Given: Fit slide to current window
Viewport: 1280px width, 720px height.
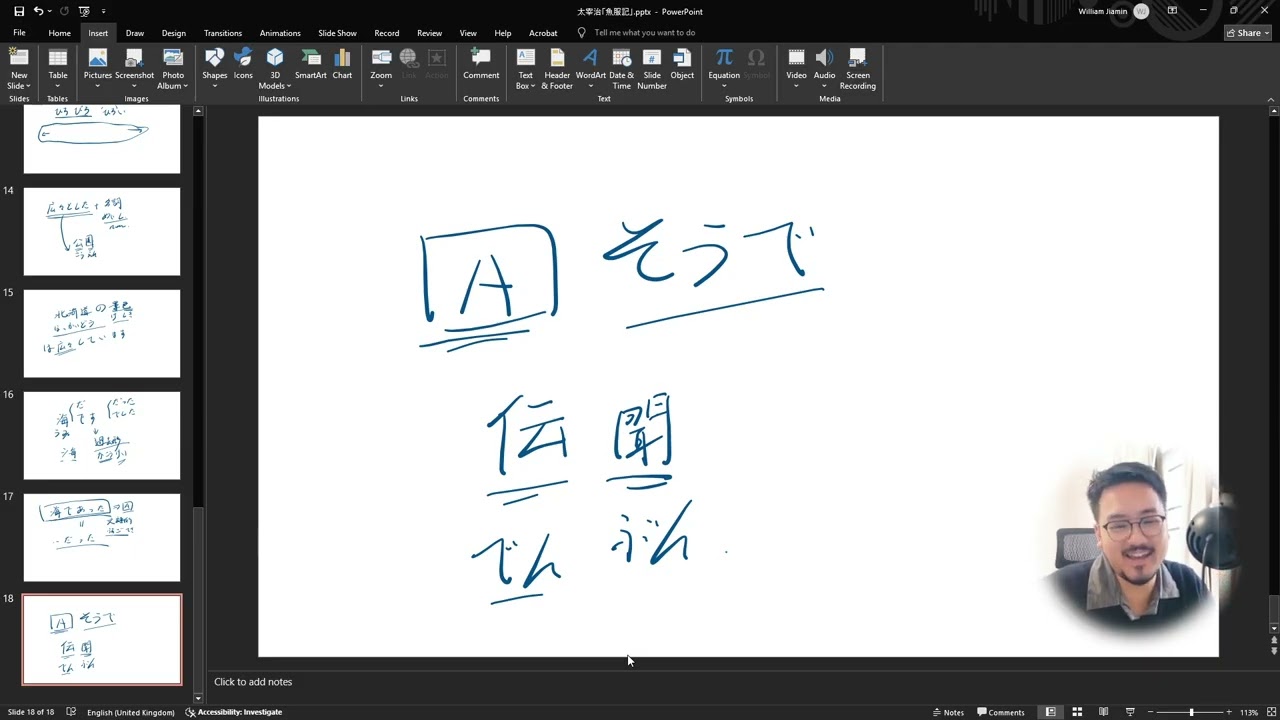Looking at the screenshot, I should click(1270, 712).
